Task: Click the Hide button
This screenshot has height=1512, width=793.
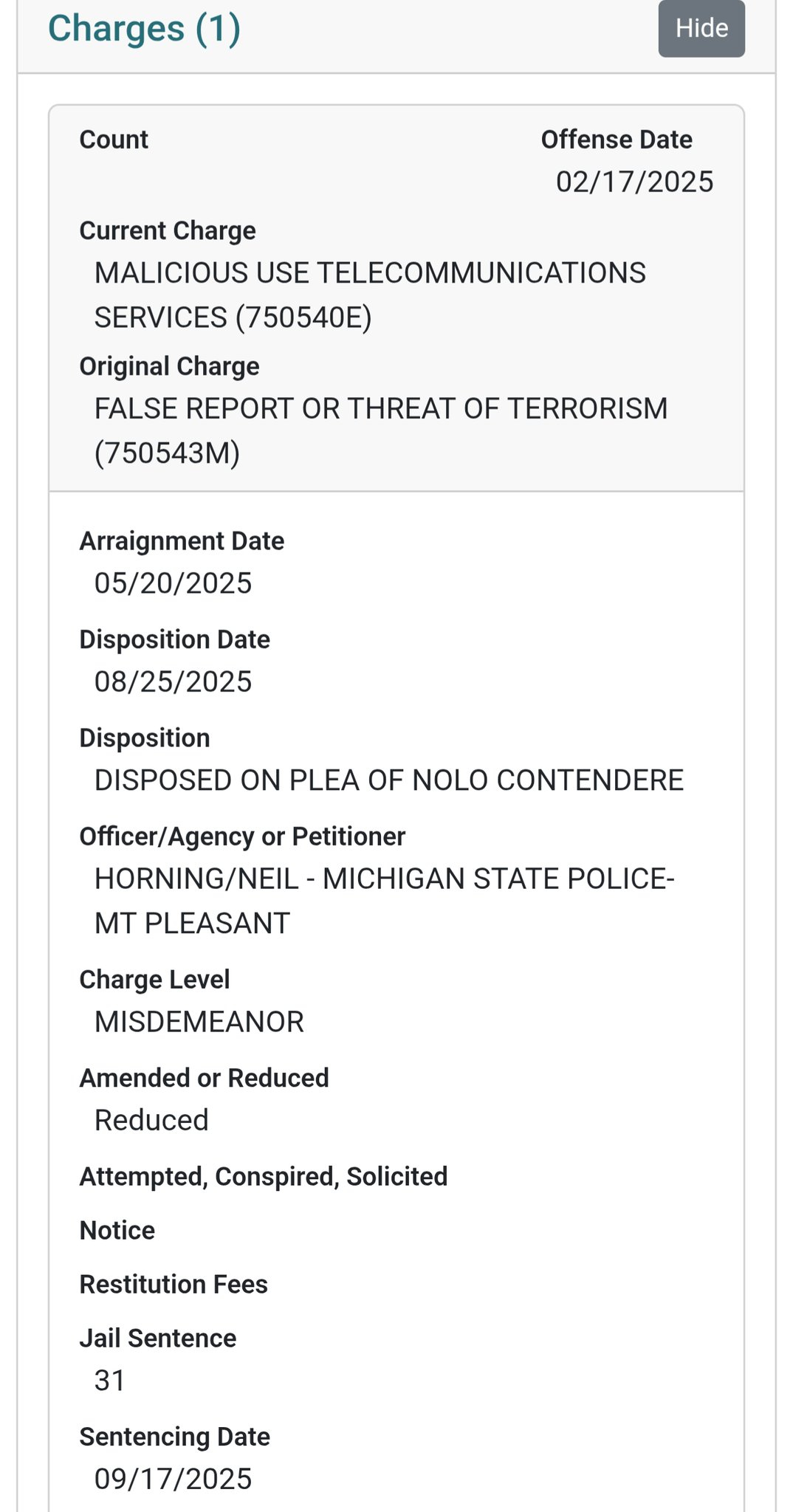Action: pos(701,29)
